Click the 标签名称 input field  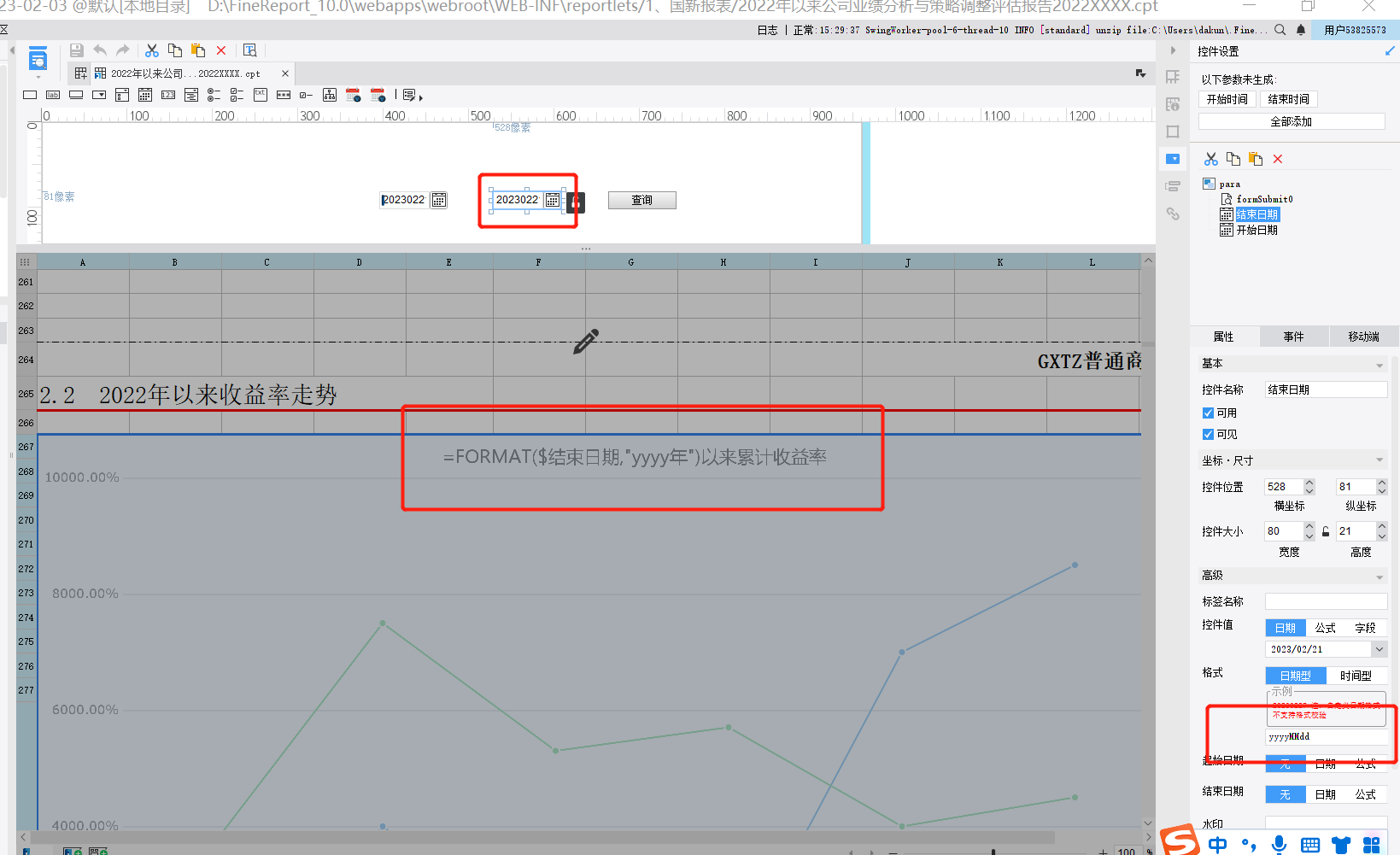pos(1327,601)
